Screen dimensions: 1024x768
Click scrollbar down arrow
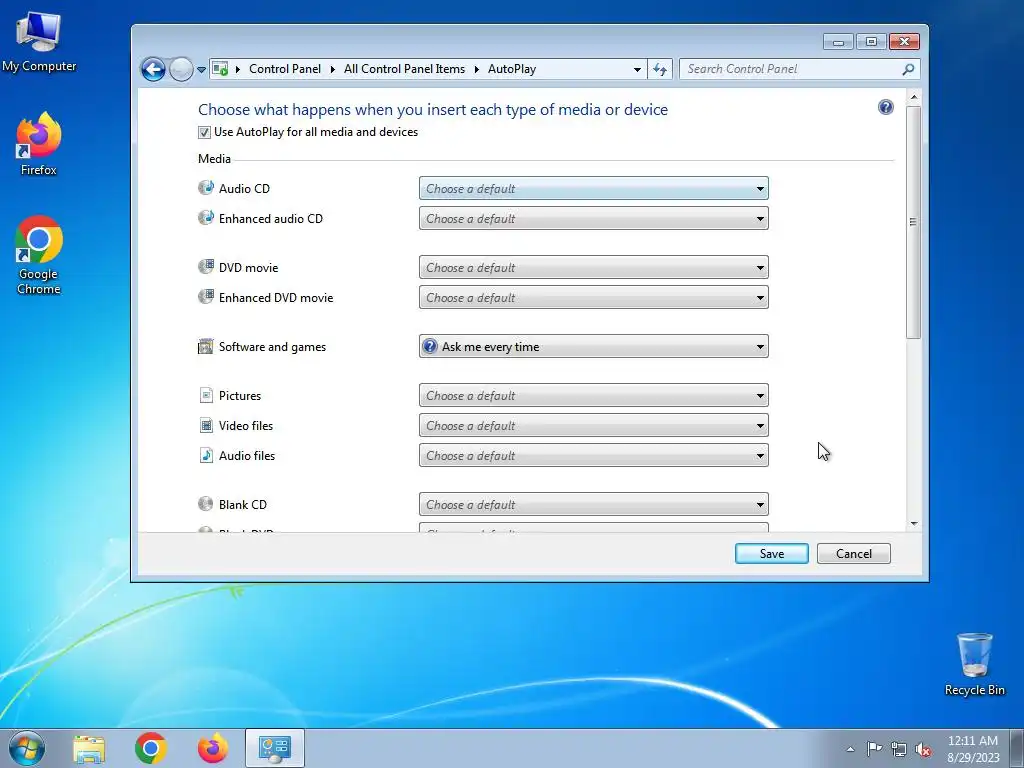(x=914, y=523)
